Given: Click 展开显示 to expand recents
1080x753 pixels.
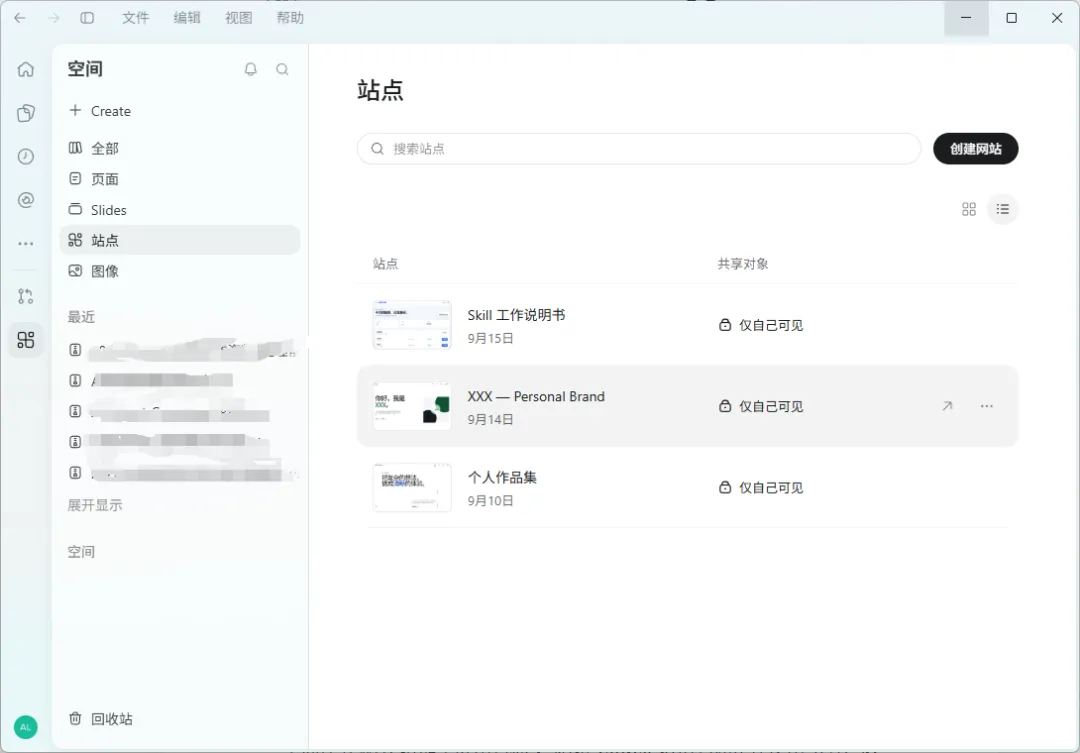Looking at the screenshot, I should [x=95, y=505].
